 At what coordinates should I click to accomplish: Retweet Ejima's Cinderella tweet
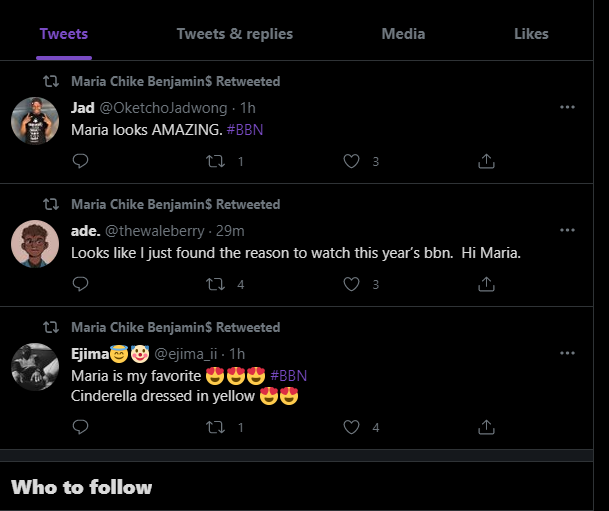tap(216, 427)
